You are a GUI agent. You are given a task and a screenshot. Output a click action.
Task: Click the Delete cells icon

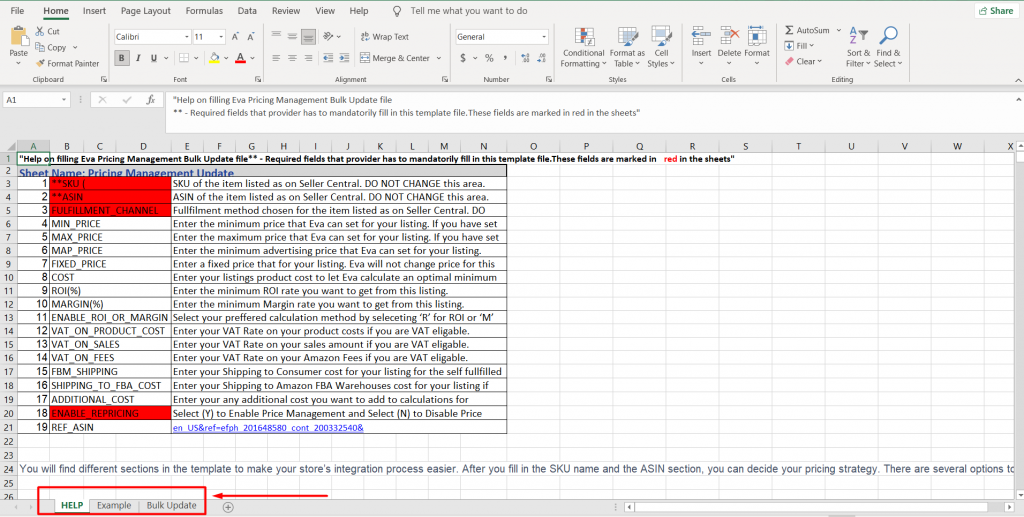point(729,37)
